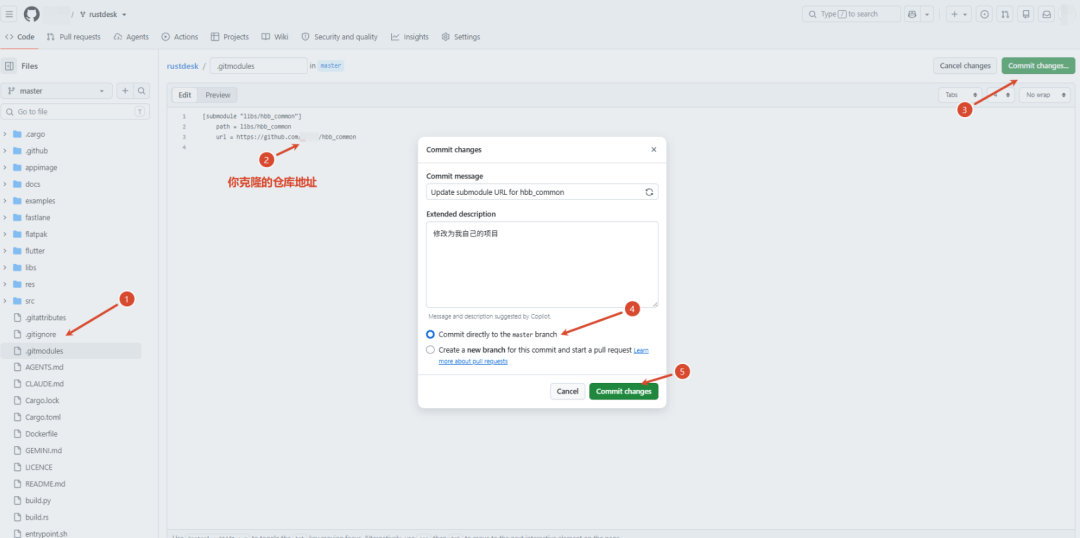Image resolution: width=1080 pixels, height=538 pixels.
Task: Click Commit changes... button in header
Action: (1038, 65)
